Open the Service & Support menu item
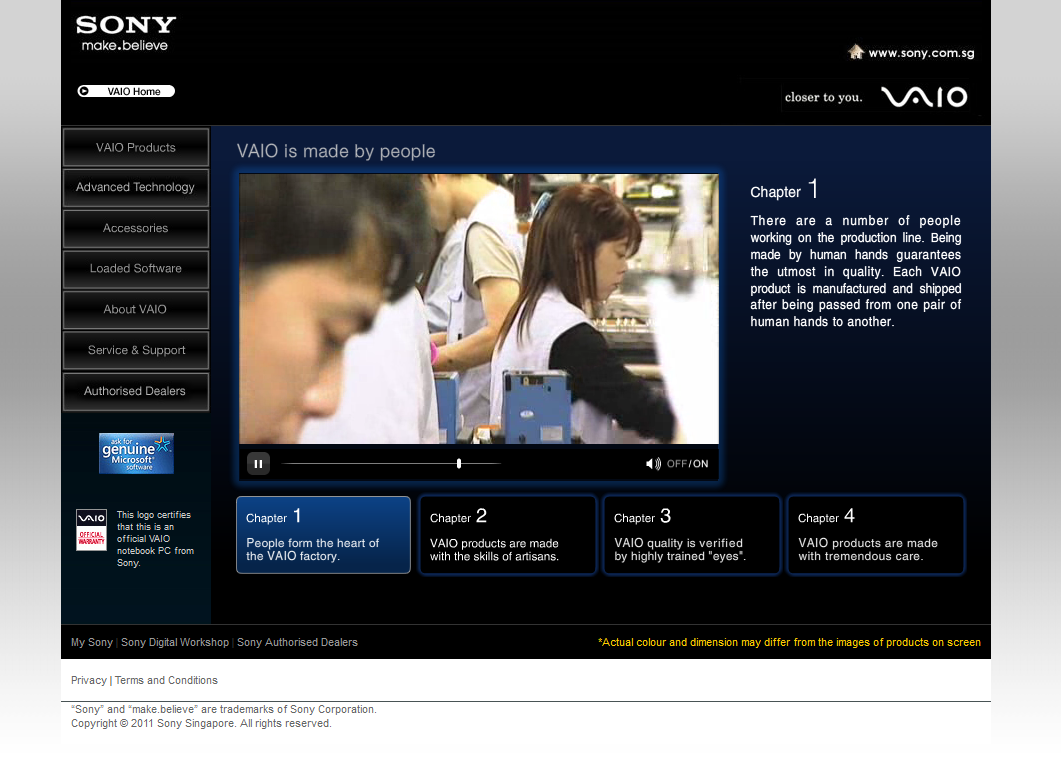The height and width of the screenshot is (766, 1061). [x=135, y=351]
